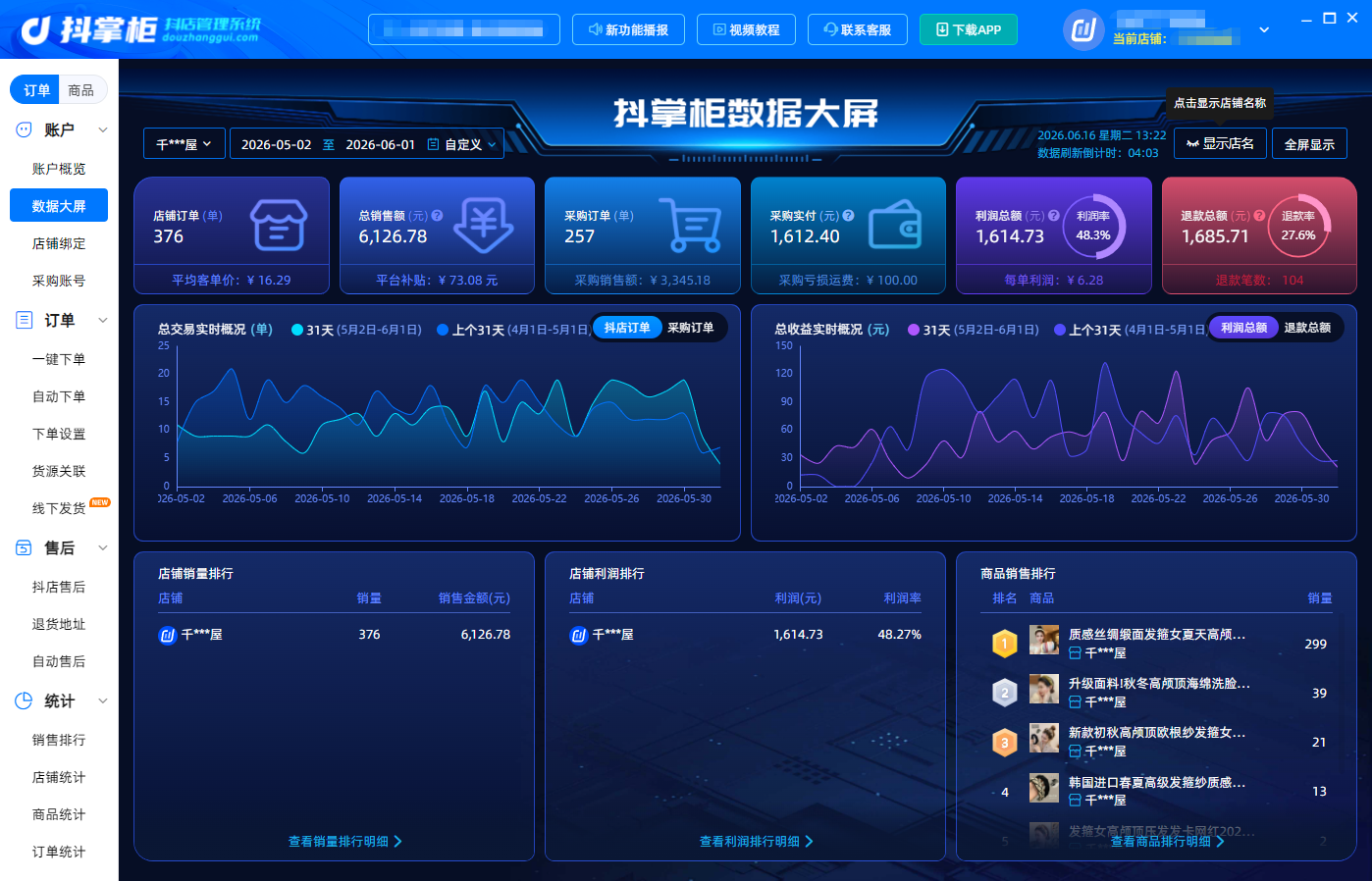Click the rank 1 gold badge icon
This screenshot has height=881, width=1372.
(x=1004, y=644)
